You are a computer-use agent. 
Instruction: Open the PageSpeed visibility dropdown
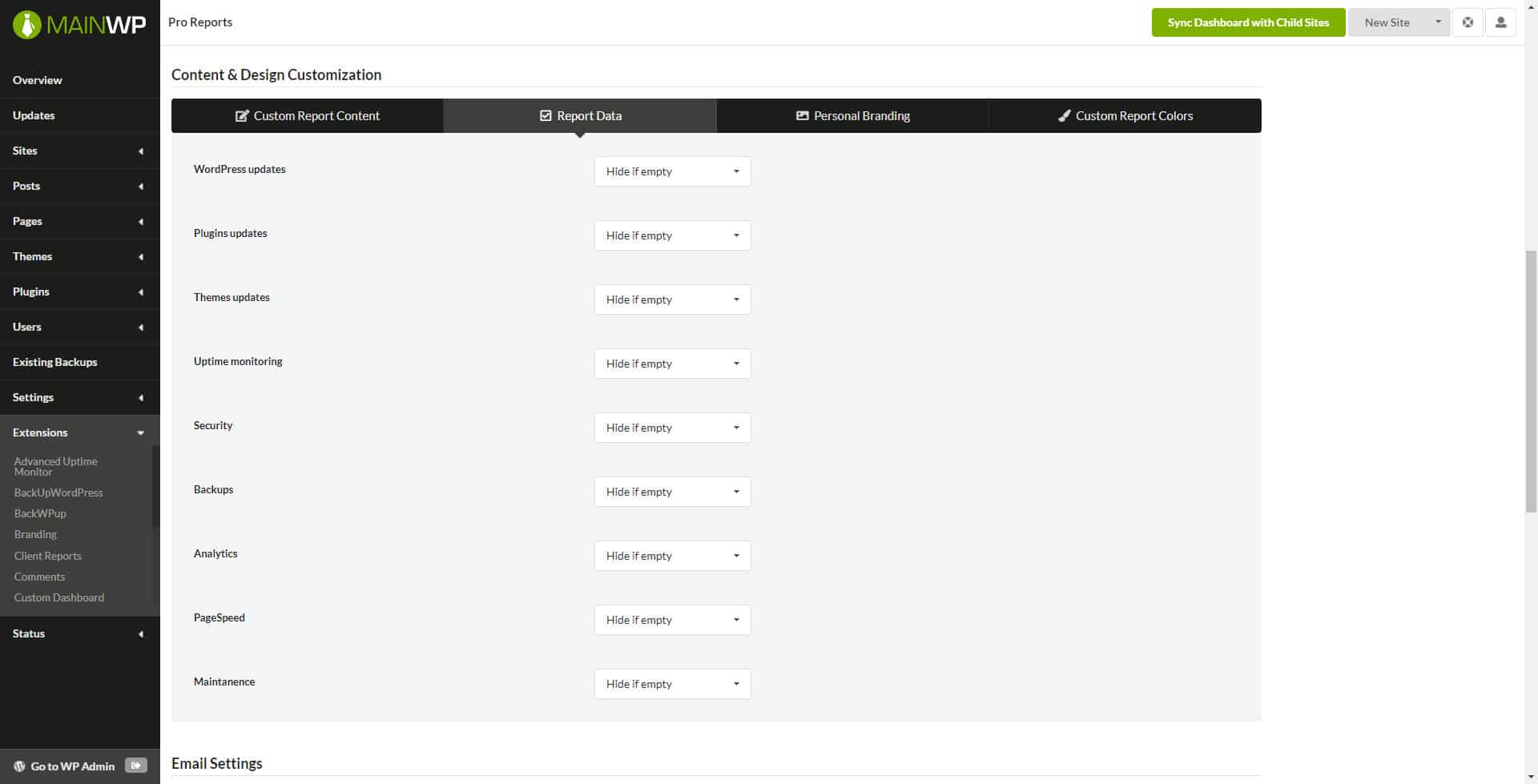(672, 620)
